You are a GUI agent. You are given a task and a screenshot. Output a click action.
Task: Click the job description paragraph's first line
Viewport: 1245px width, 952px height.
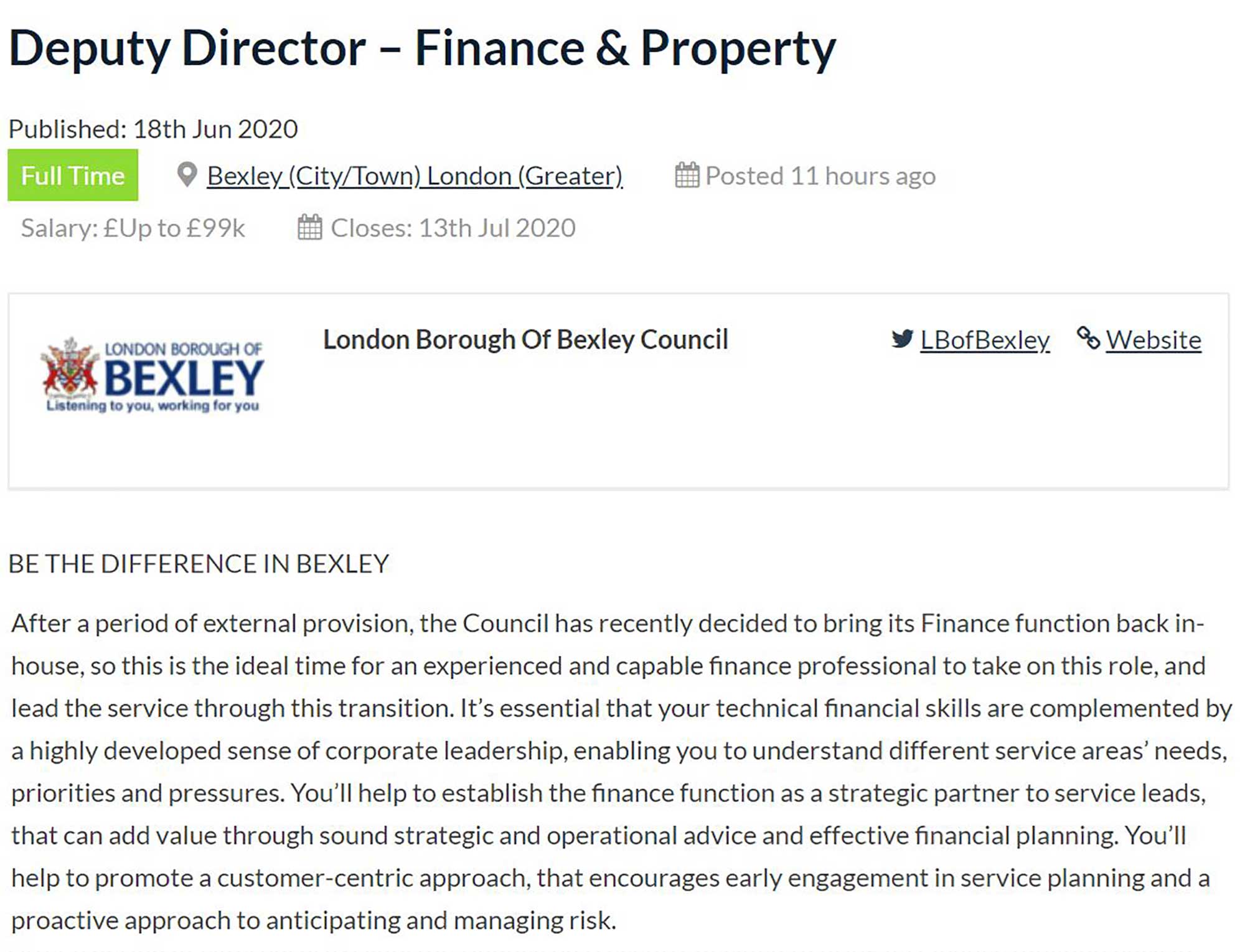coord(608,623)
